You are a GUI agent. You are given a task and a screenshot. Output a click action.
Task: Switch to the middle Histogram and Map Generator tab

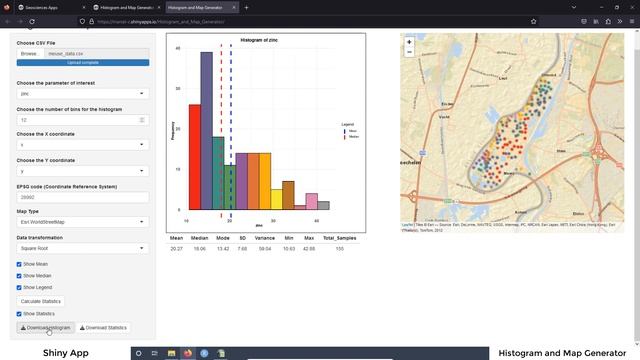(127, 7)
